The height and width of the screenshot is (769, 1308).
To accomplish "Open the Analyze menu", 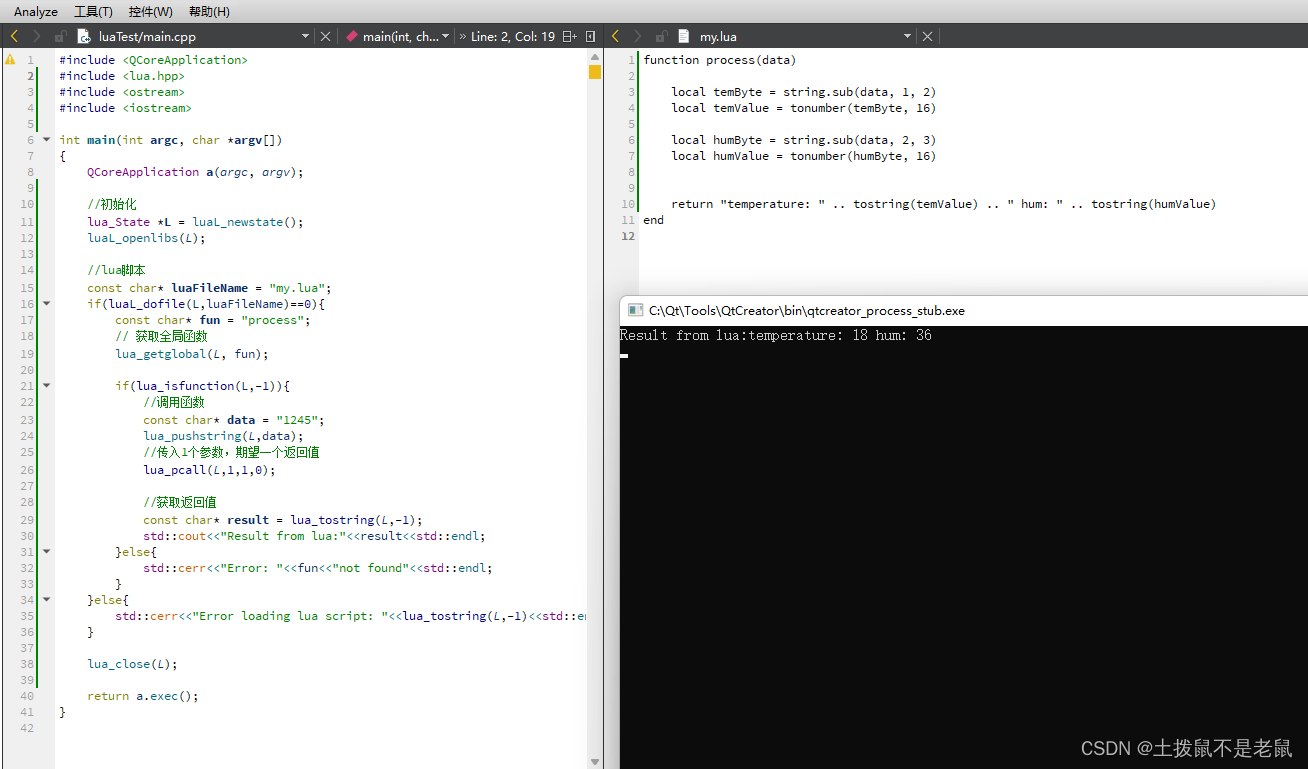I will pos(36,11).
